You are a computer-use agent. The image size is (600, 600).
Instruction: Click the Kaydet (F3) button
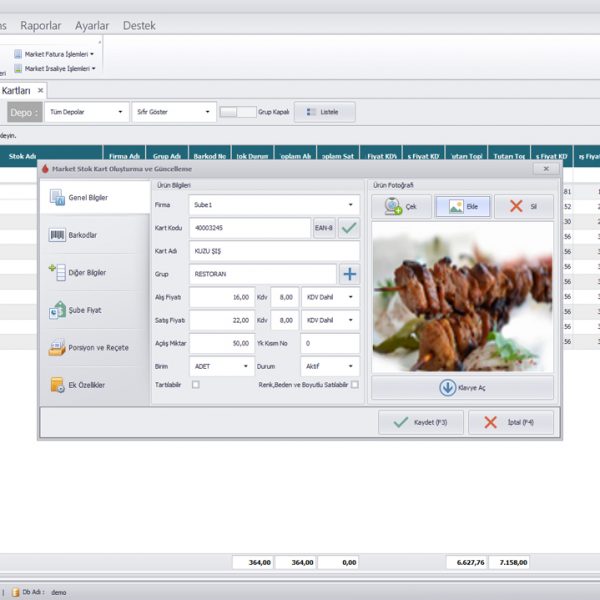421,422
